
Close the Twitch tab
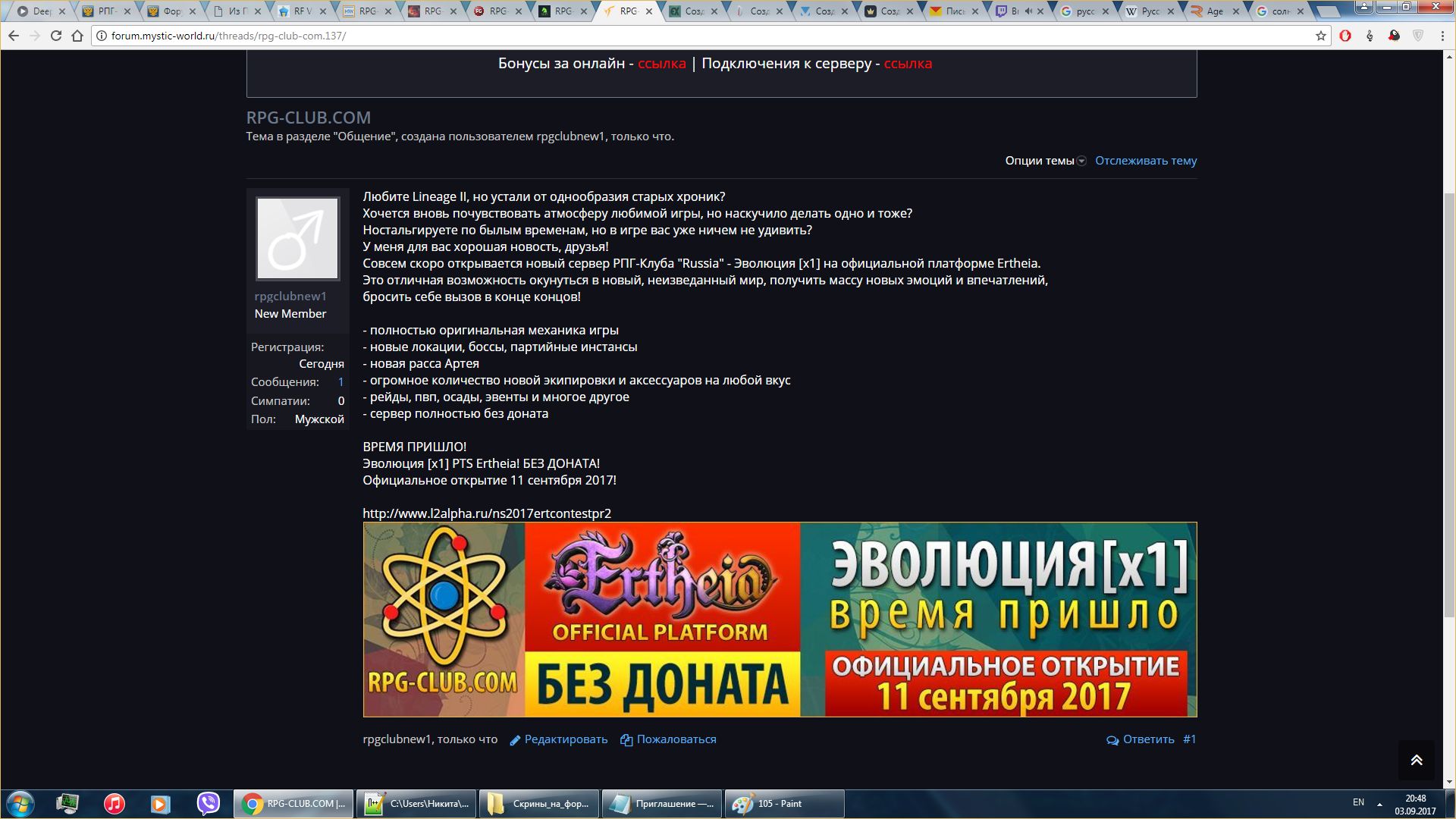(x=1040, y=11)
